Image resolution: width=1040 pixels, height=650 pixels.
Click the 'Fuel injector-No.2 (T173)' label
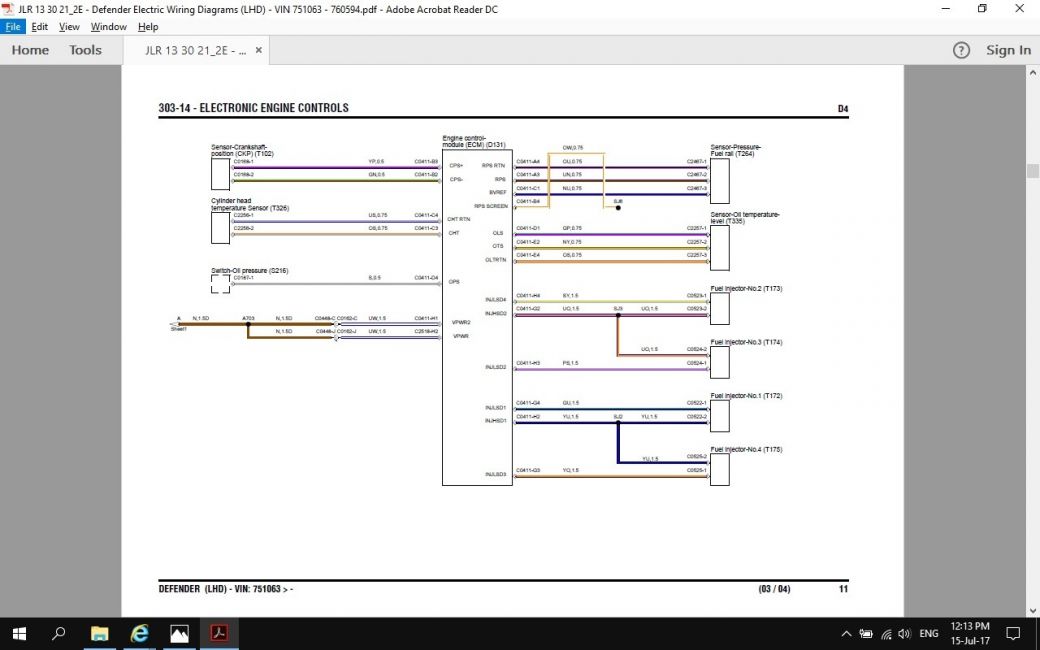[x=746, y=289]
